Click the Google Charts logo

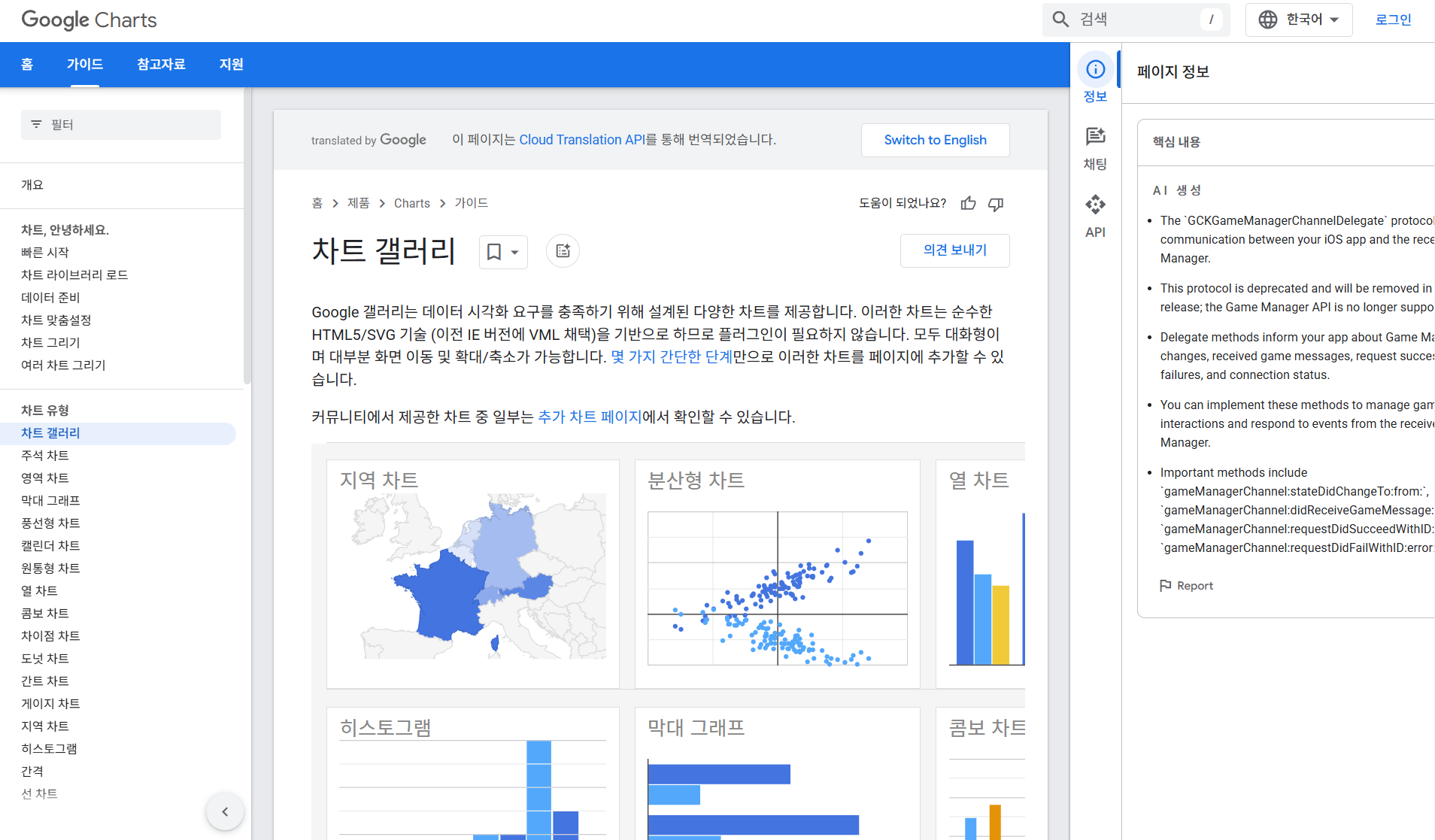click(89, 20)
